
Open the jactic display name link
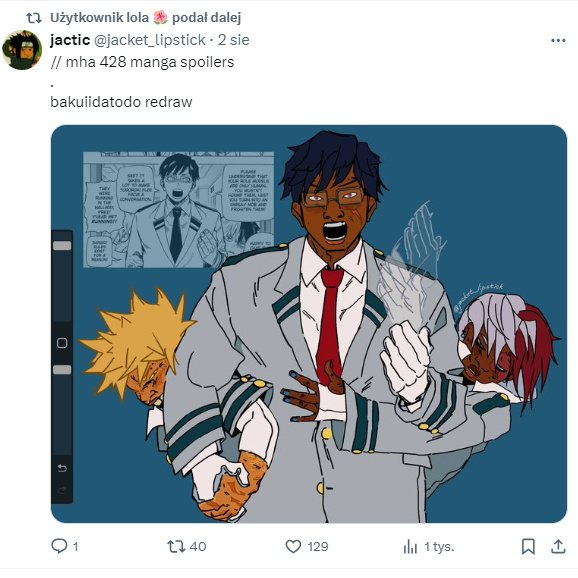click(x=70, y=40)
